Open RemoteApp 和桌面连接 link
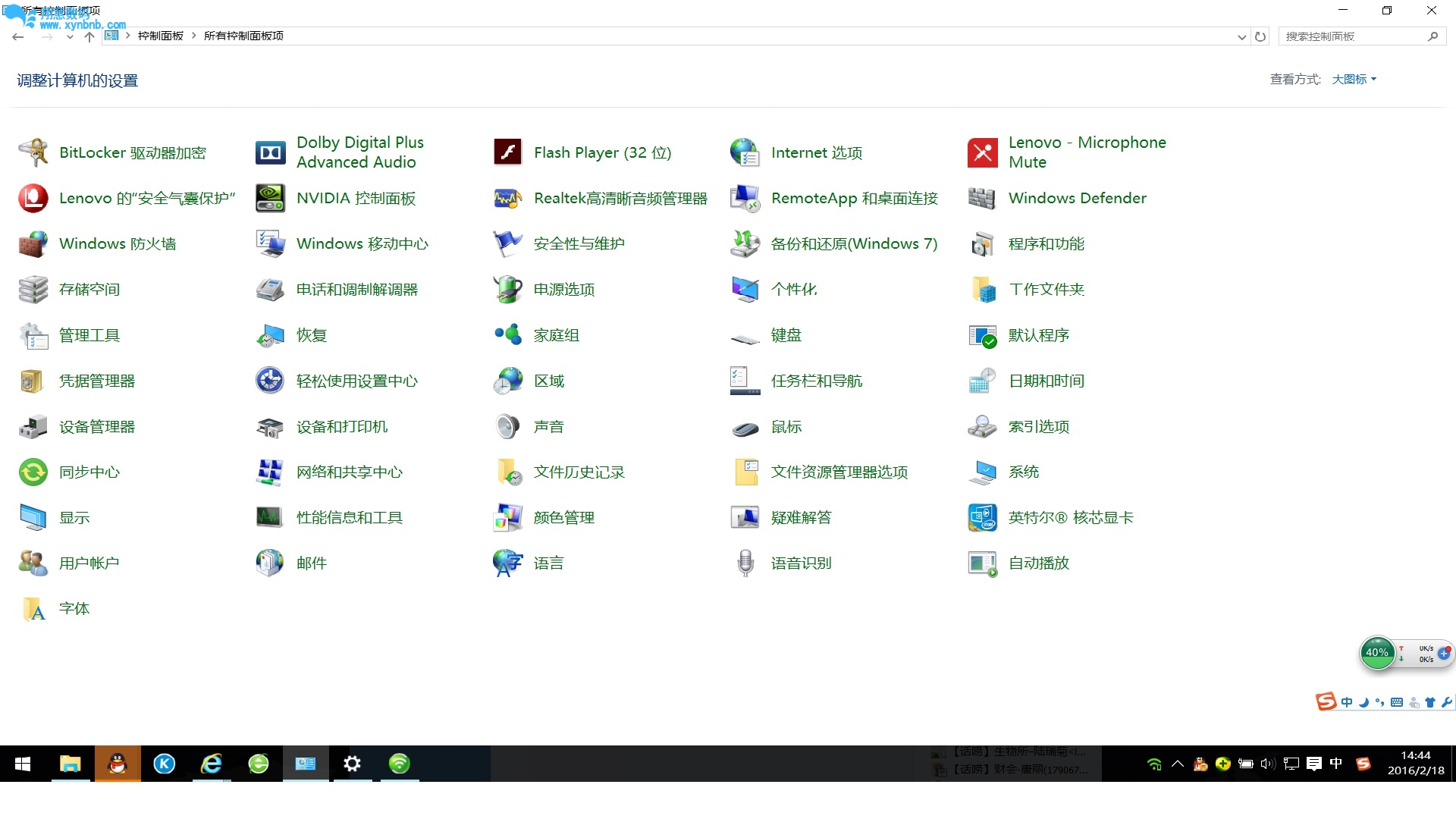Viewport: 1456px width, 819px height. point(855,198)
